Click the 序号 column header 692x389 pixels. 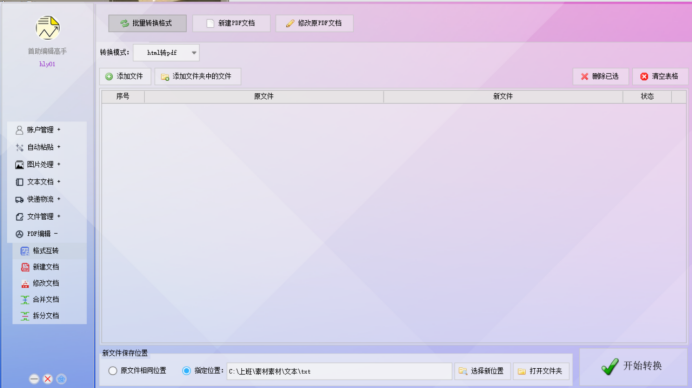click(x=123, y=97)
